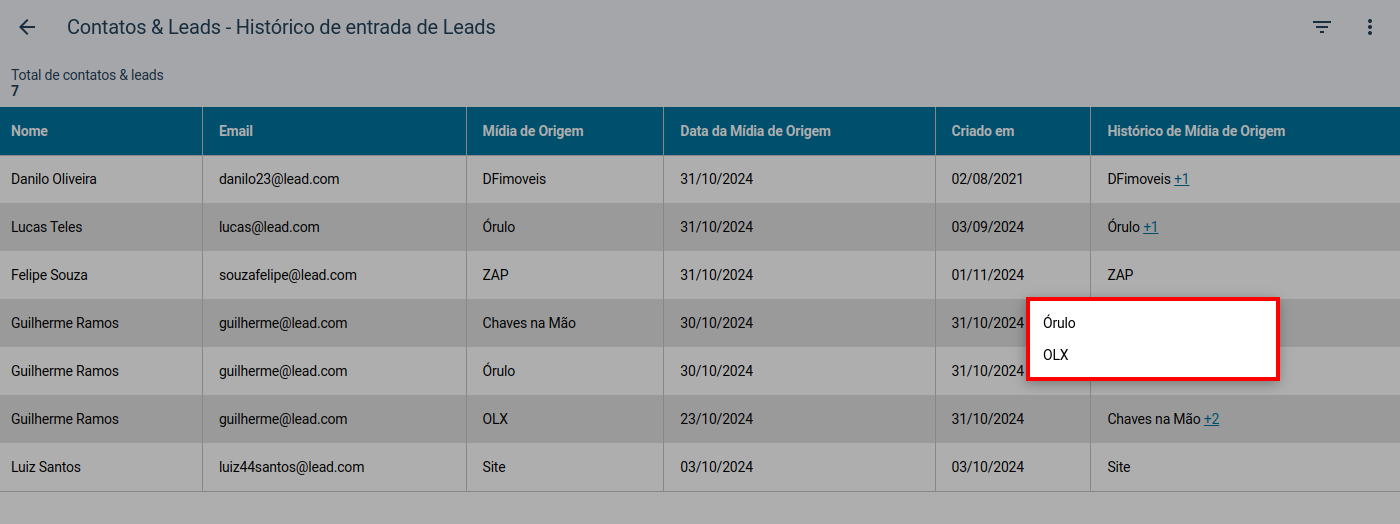
Task: Expand +1 link beside Órulo history
Action: [1150, 227]
